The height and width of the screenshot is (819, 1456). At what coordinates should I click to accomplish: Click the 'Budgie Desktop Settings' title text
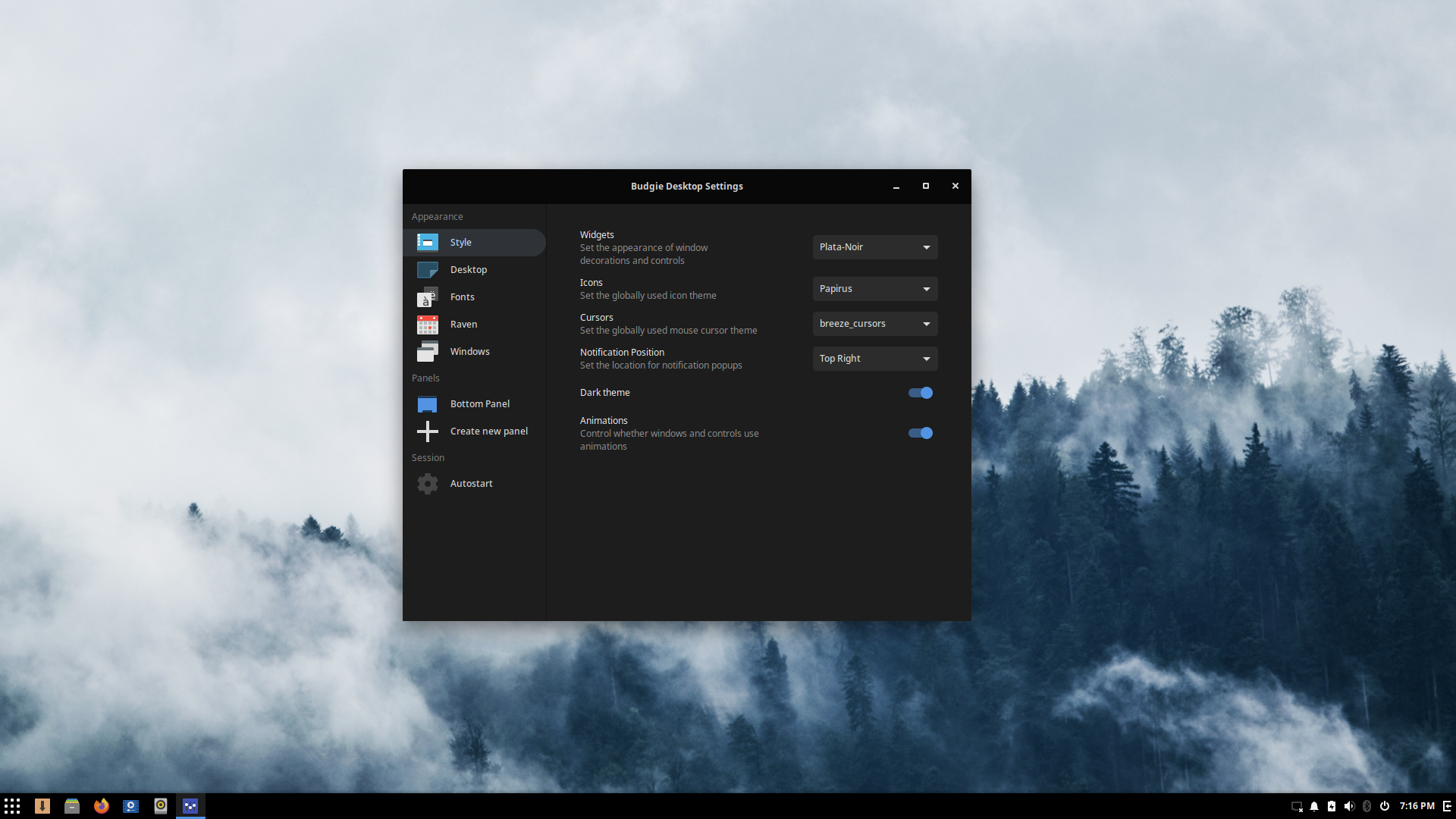tap(687, 187)
